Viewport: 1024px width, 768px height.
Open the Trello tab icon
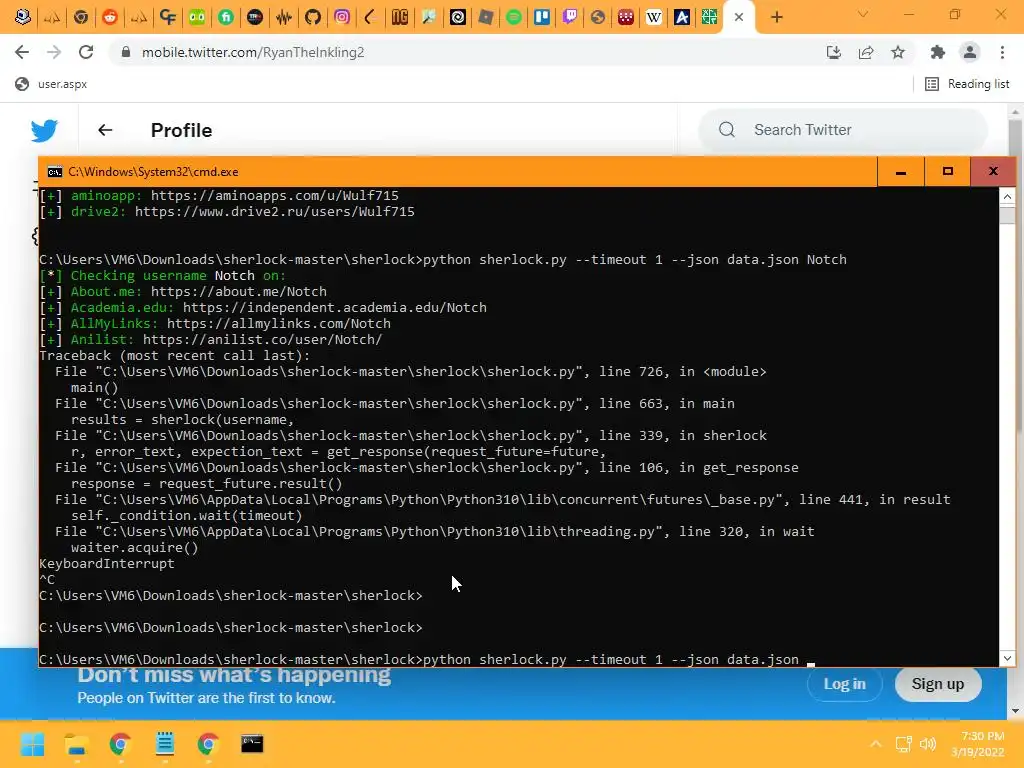[x=542, y=17]
